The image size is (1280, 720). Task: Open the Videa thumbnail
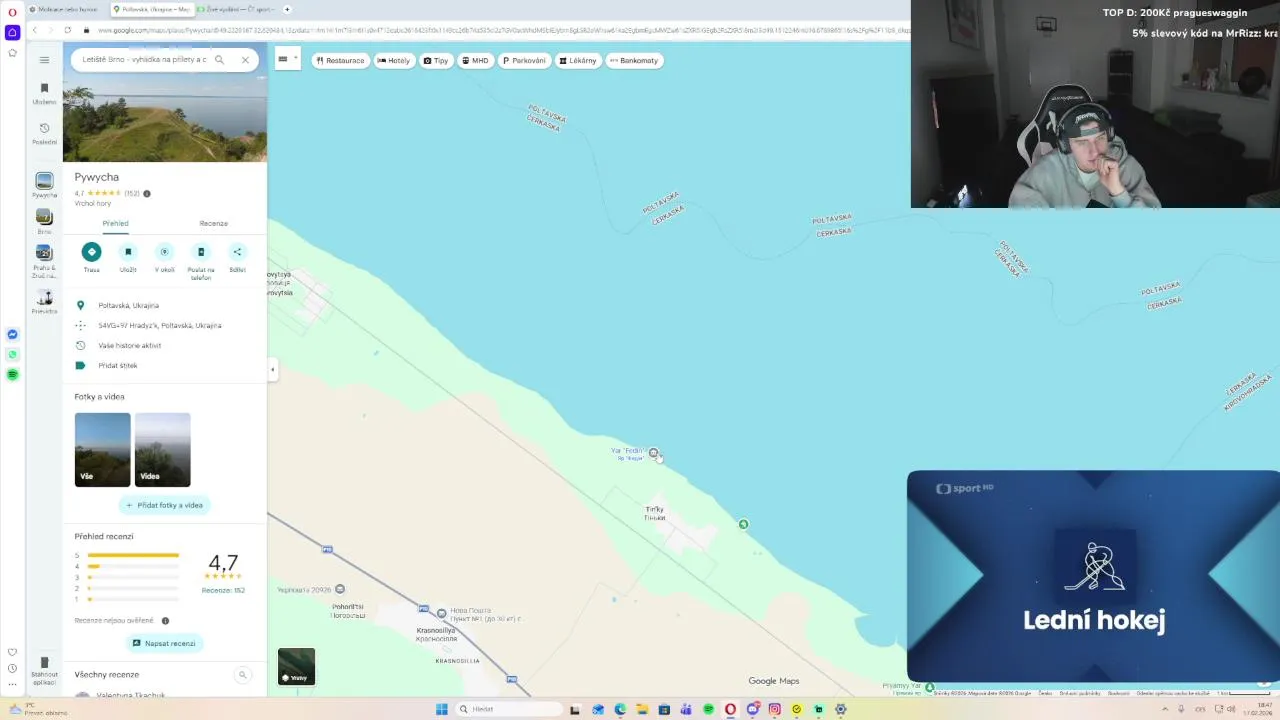coord(162,449)
